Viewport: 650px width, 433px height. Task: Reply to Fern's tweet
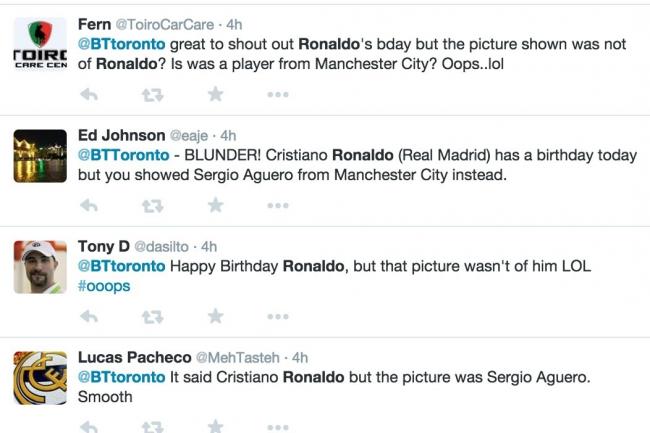coord(88,94)
